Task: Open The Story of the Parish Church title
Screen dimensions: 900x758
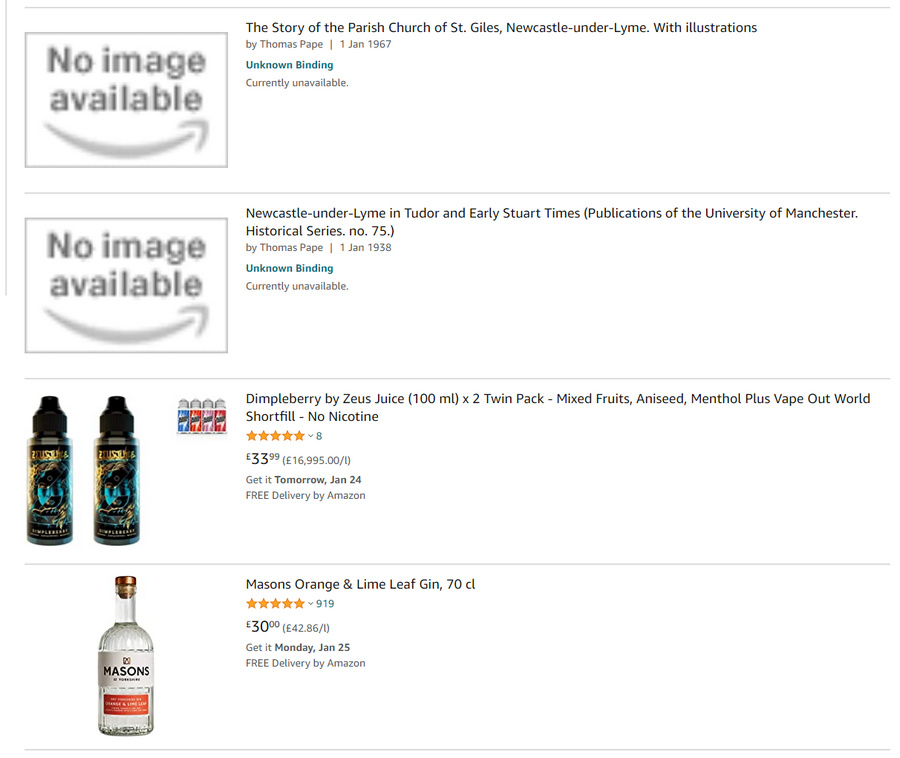Action: coord(501,28)
